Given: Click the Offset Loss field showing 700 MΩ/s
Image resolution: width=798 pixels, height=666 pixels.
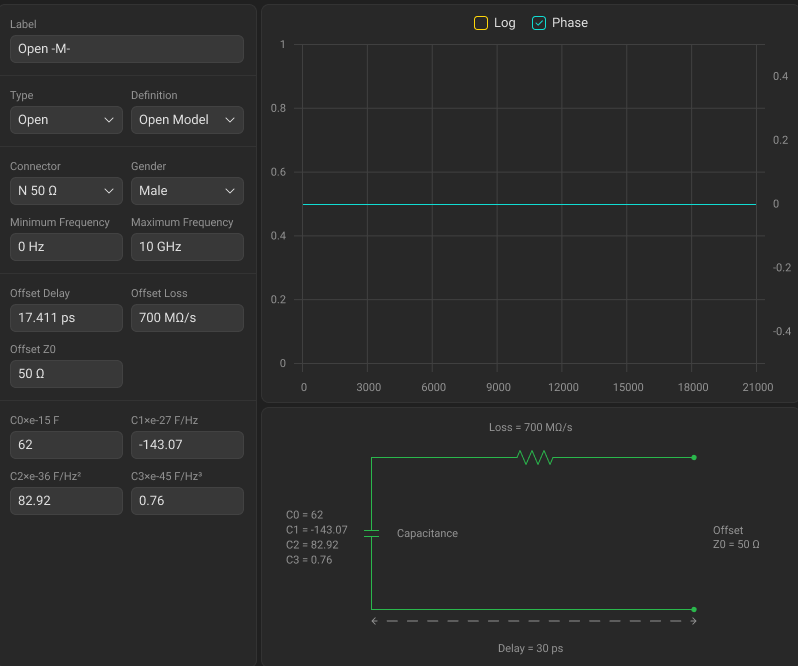Looking at the screenshot, I should click(x=187, y=318).
